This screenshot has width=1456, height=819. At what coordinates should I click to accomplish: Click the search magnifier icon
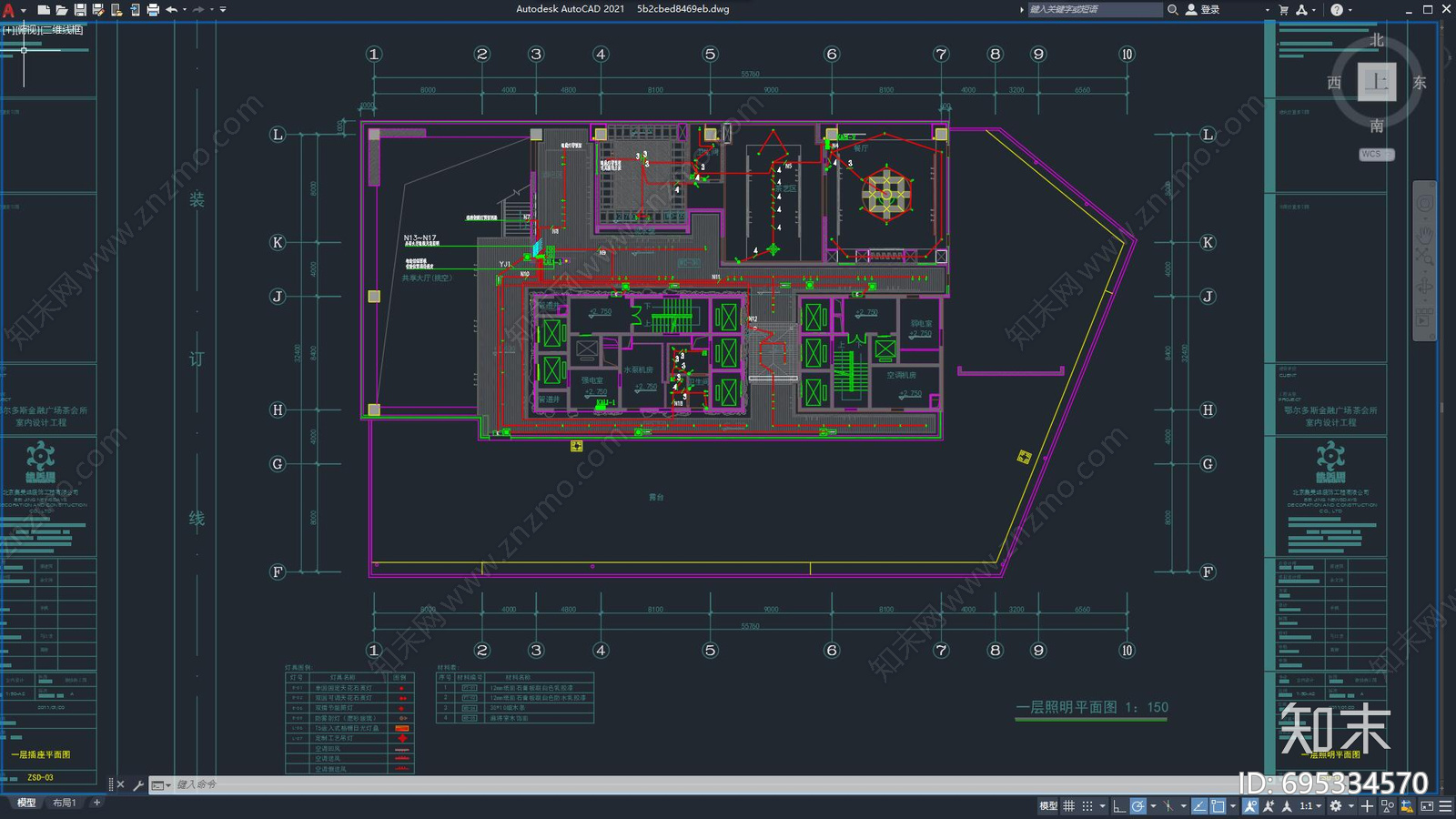click(1173, 10)
